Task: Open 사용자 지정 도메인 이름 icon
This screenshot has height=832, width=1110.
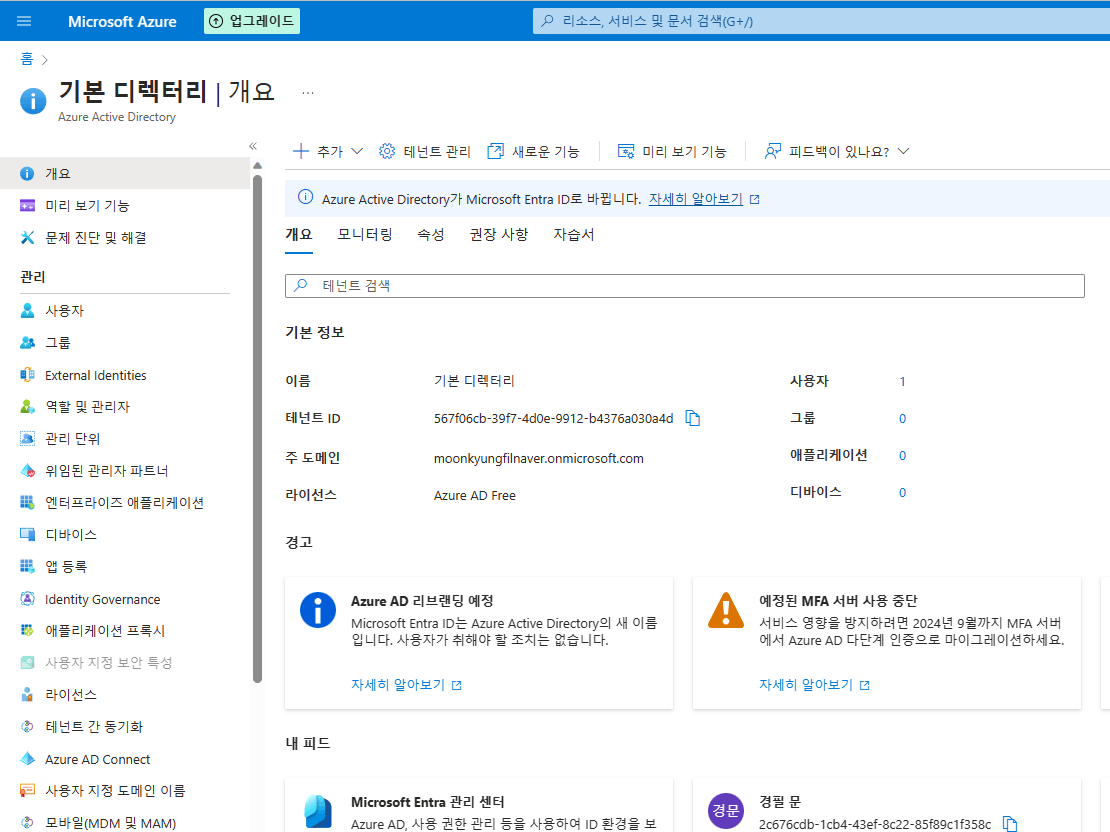Action: point(28,790)
